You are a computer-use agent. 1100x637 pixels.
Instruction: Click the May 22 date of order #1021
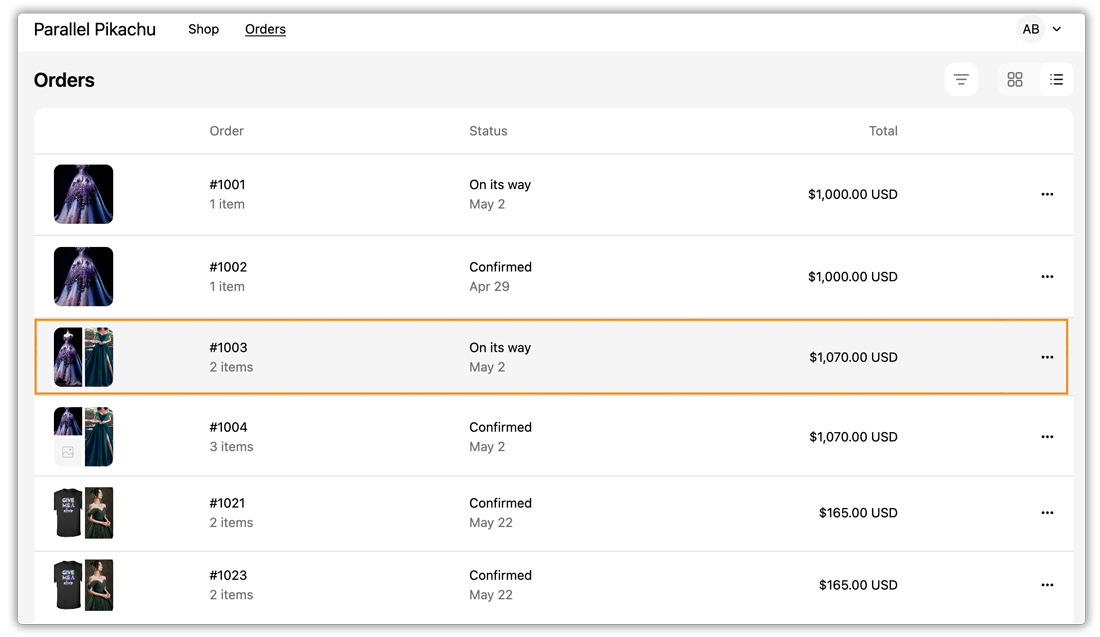[x=491, y=523]
